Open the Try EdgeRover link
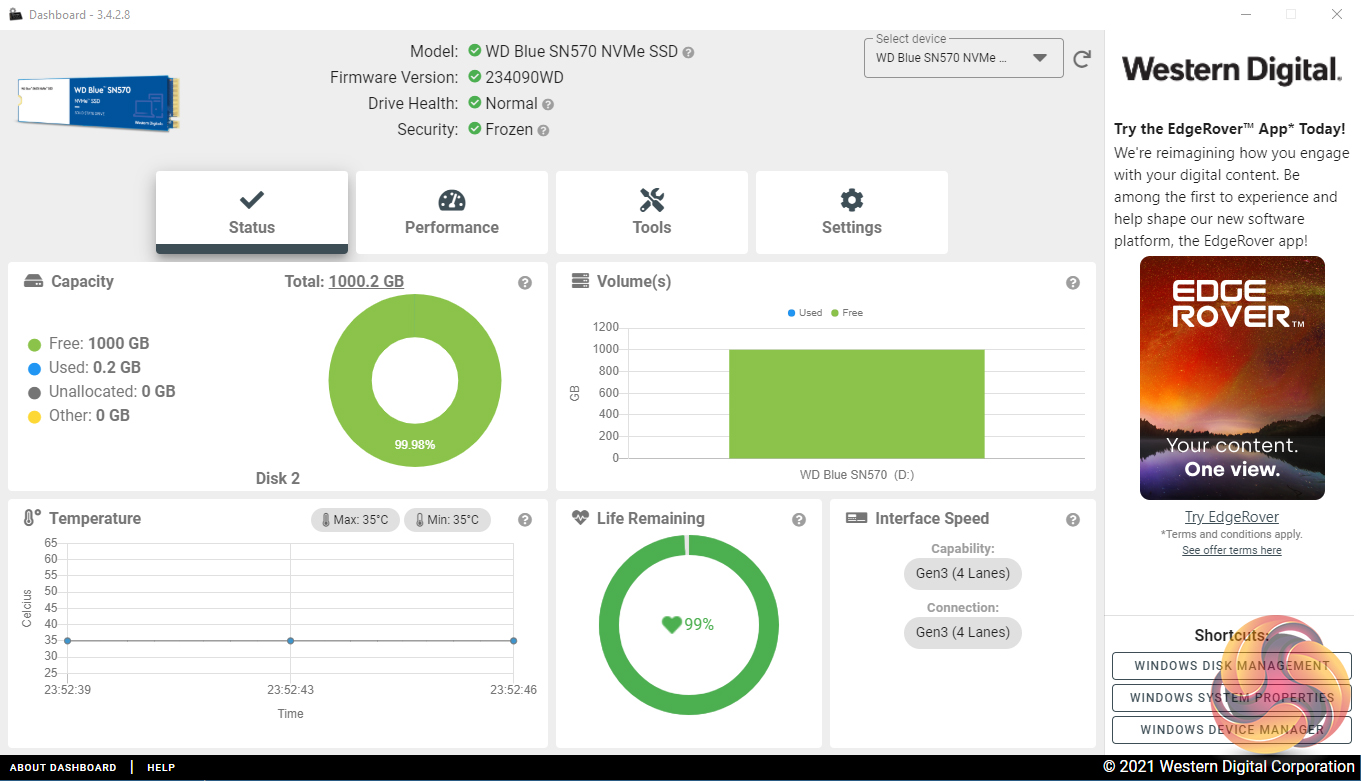 (1232, 517)
